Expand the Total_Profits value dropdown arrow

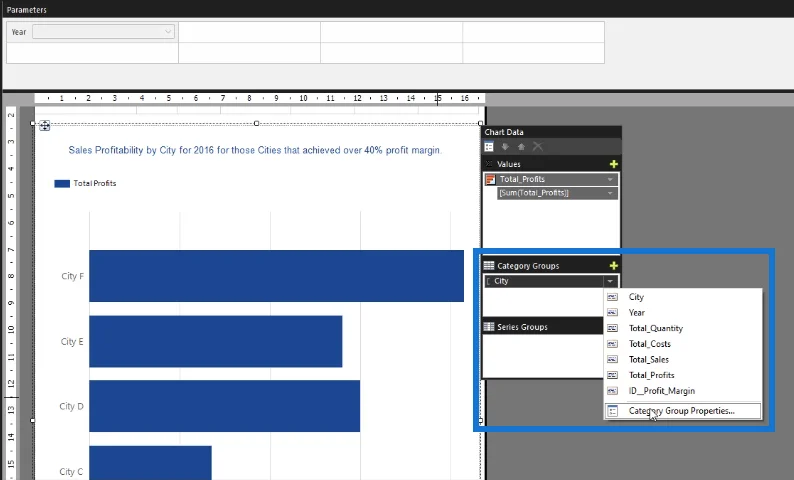click(x=610, y=179)
